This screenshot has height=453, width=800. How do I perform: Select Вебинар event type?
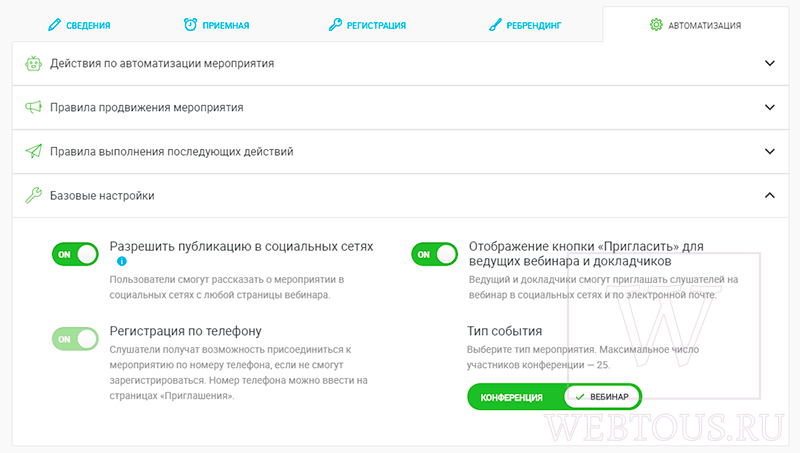602,396
